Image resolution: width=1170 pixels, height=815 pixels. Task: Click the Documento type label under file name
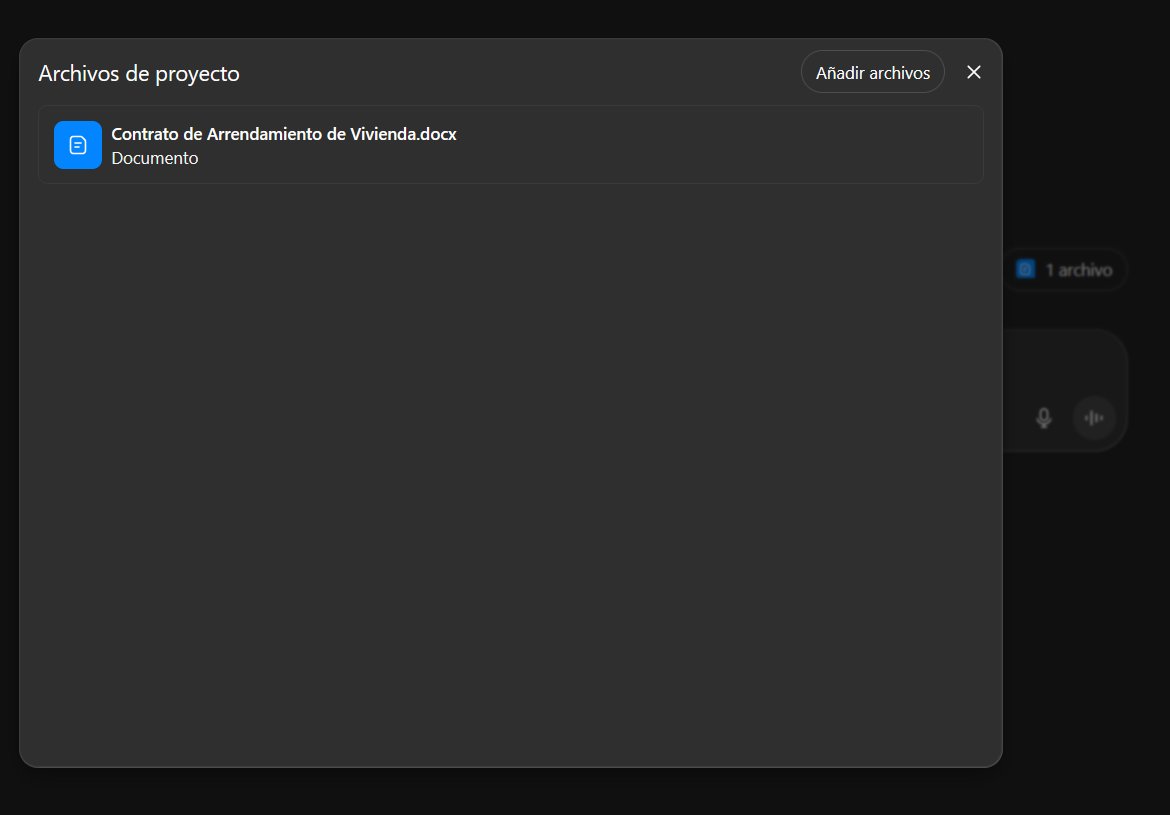click(x=155, y=158)
